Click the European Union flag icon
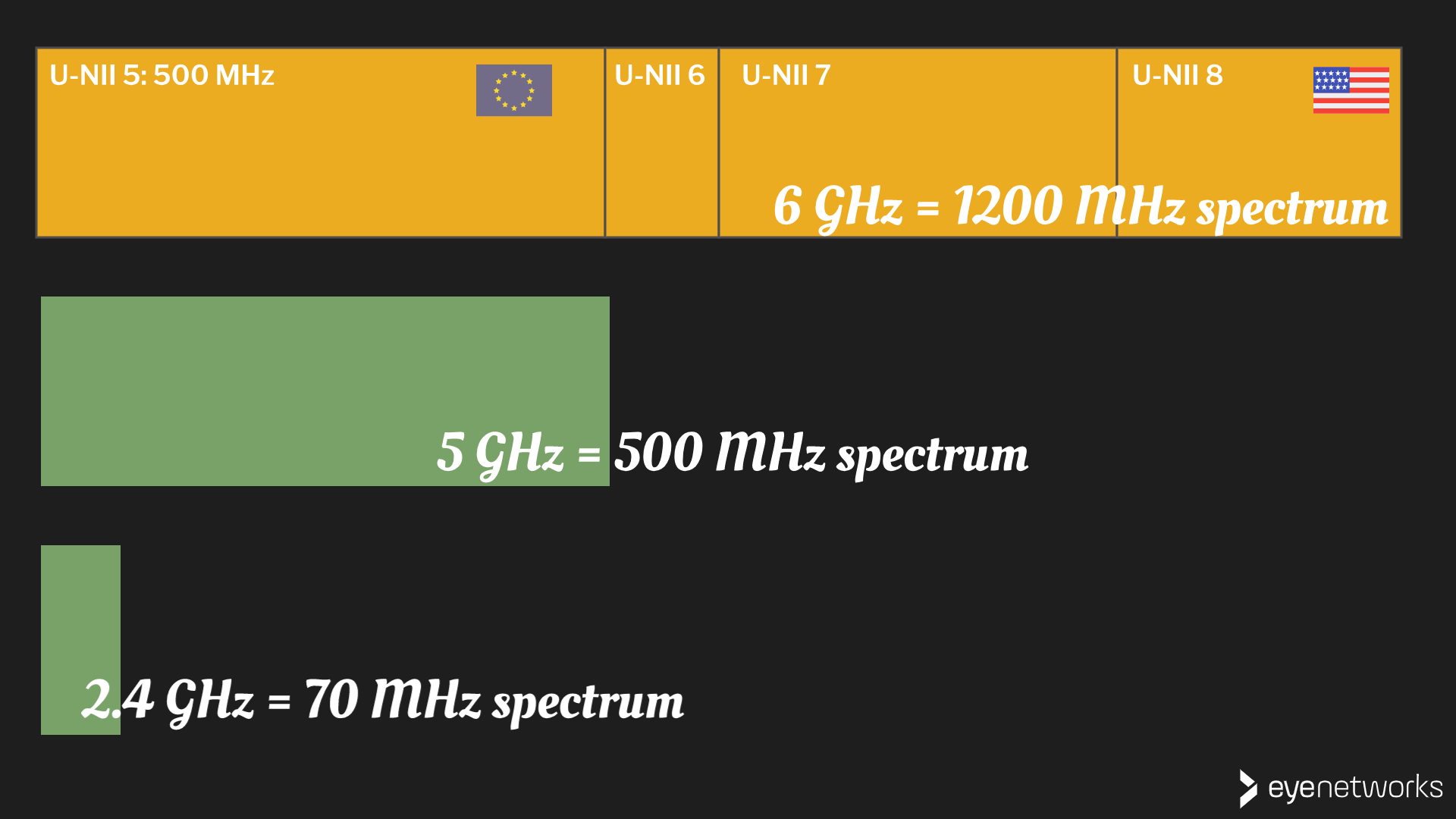 point(513,90)
